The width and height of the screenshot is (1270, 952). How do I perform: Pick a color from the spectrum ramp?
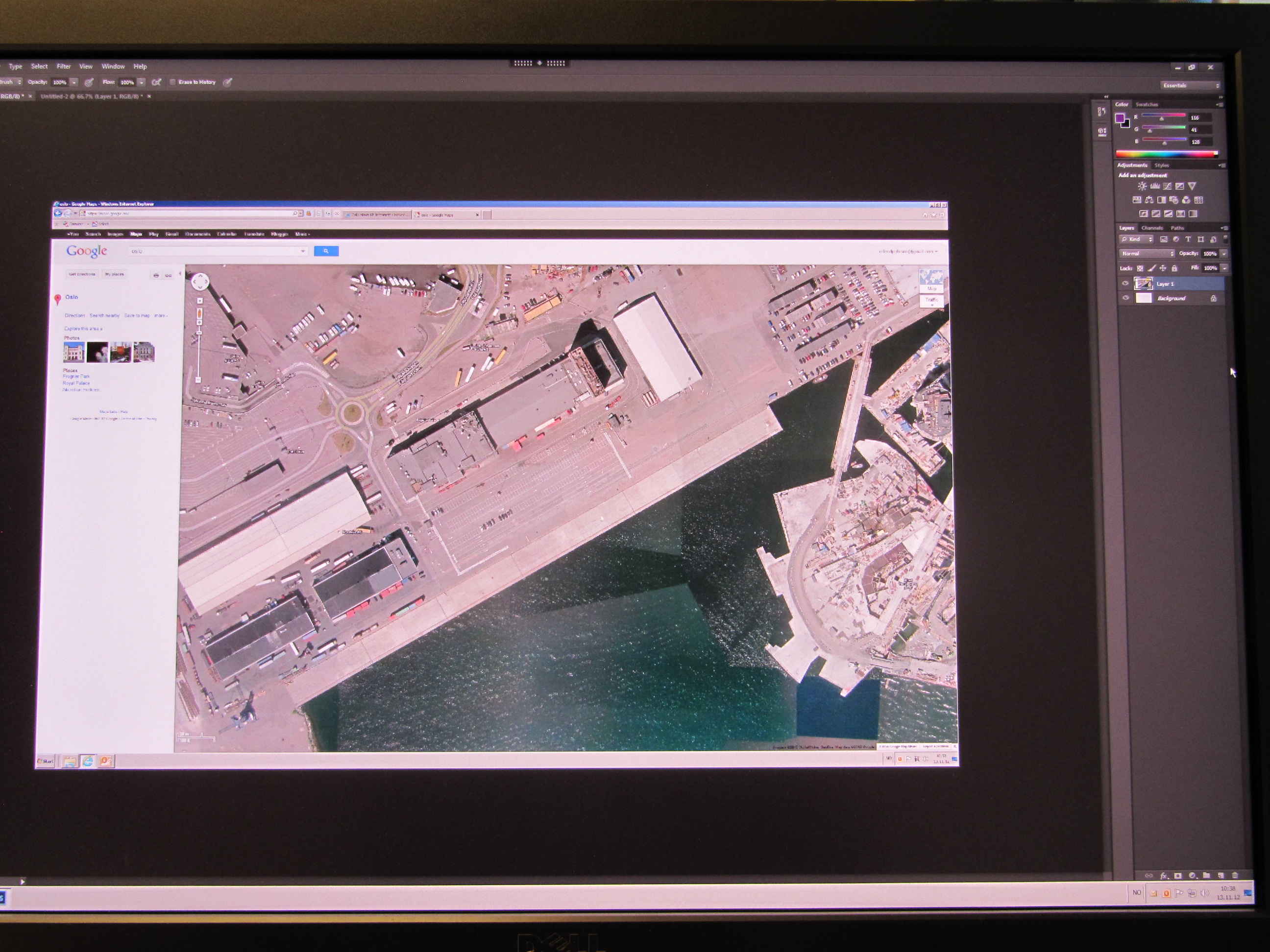1167,154
